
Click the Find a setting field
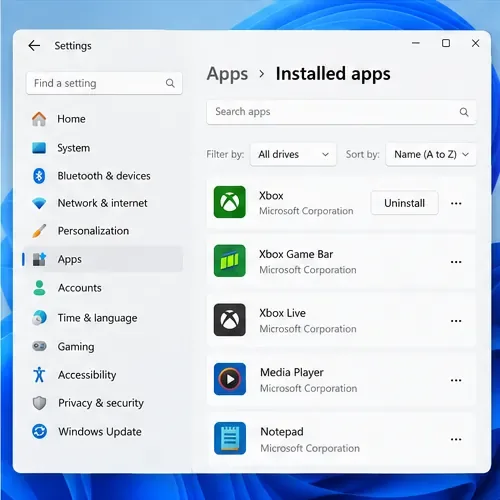coord(104,83)
